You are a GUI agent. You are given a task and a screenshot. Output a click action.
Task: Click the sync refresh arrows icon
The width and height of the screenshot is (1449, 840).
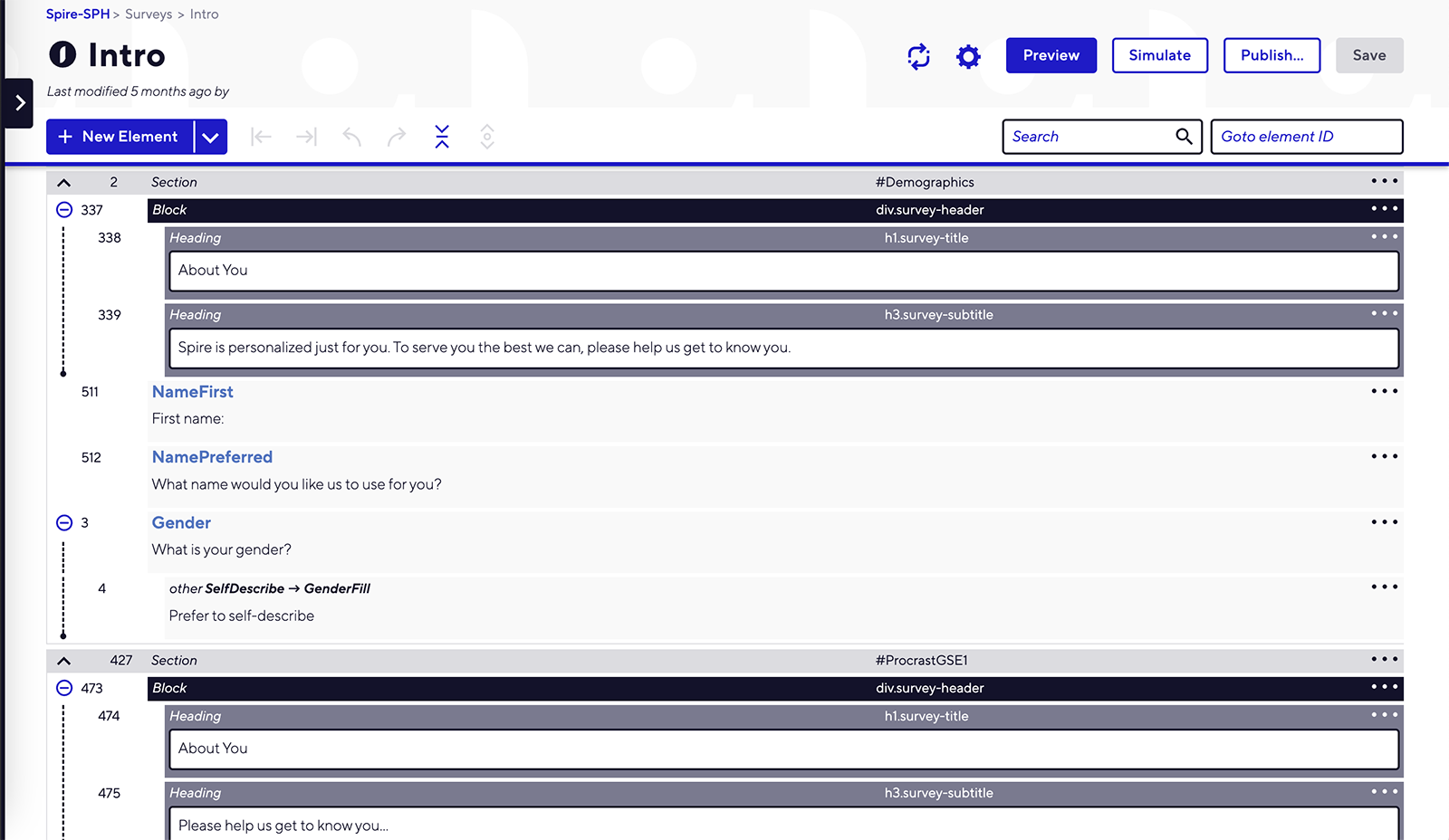click(x=918, y=56)
